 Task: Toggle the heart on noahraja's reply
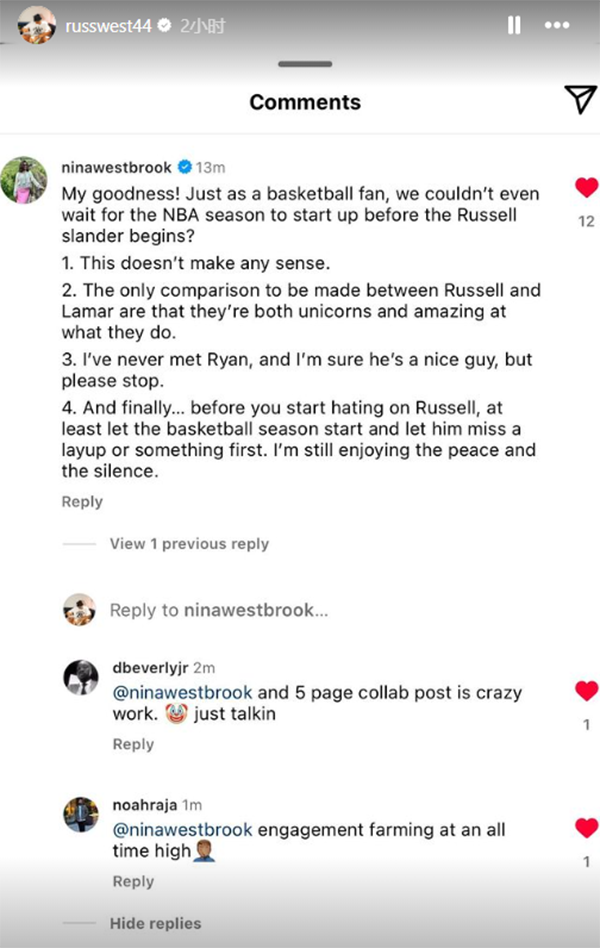click(x=586, y=827)
